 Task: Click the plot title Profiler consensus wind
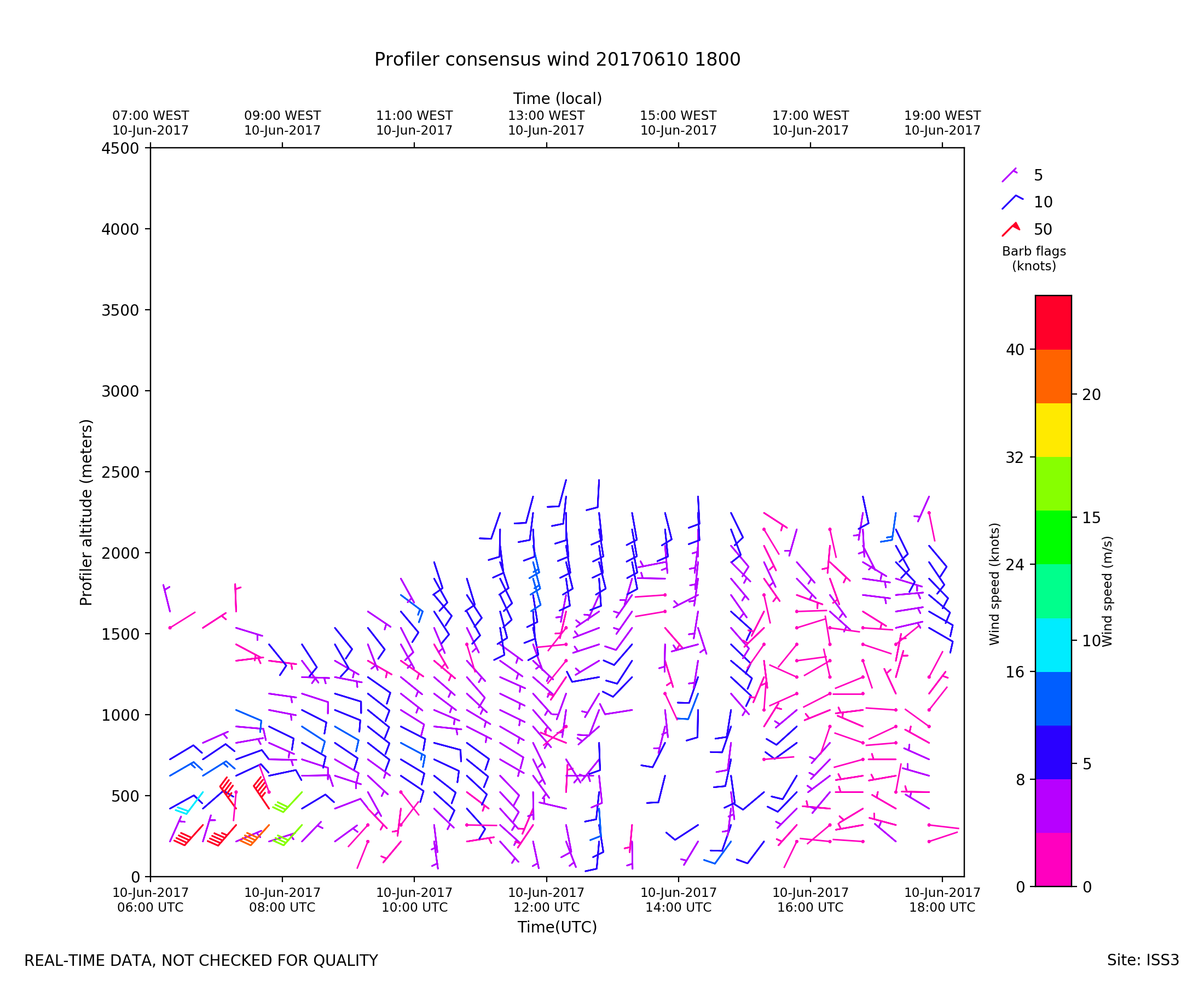[557, 60]
